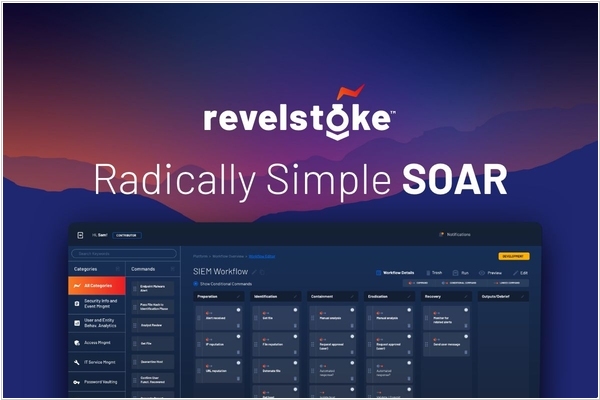Viewport: 600px width, 400px height.
Task: Edit the Recovery column with its pencil icon
Action: point(466,297)
